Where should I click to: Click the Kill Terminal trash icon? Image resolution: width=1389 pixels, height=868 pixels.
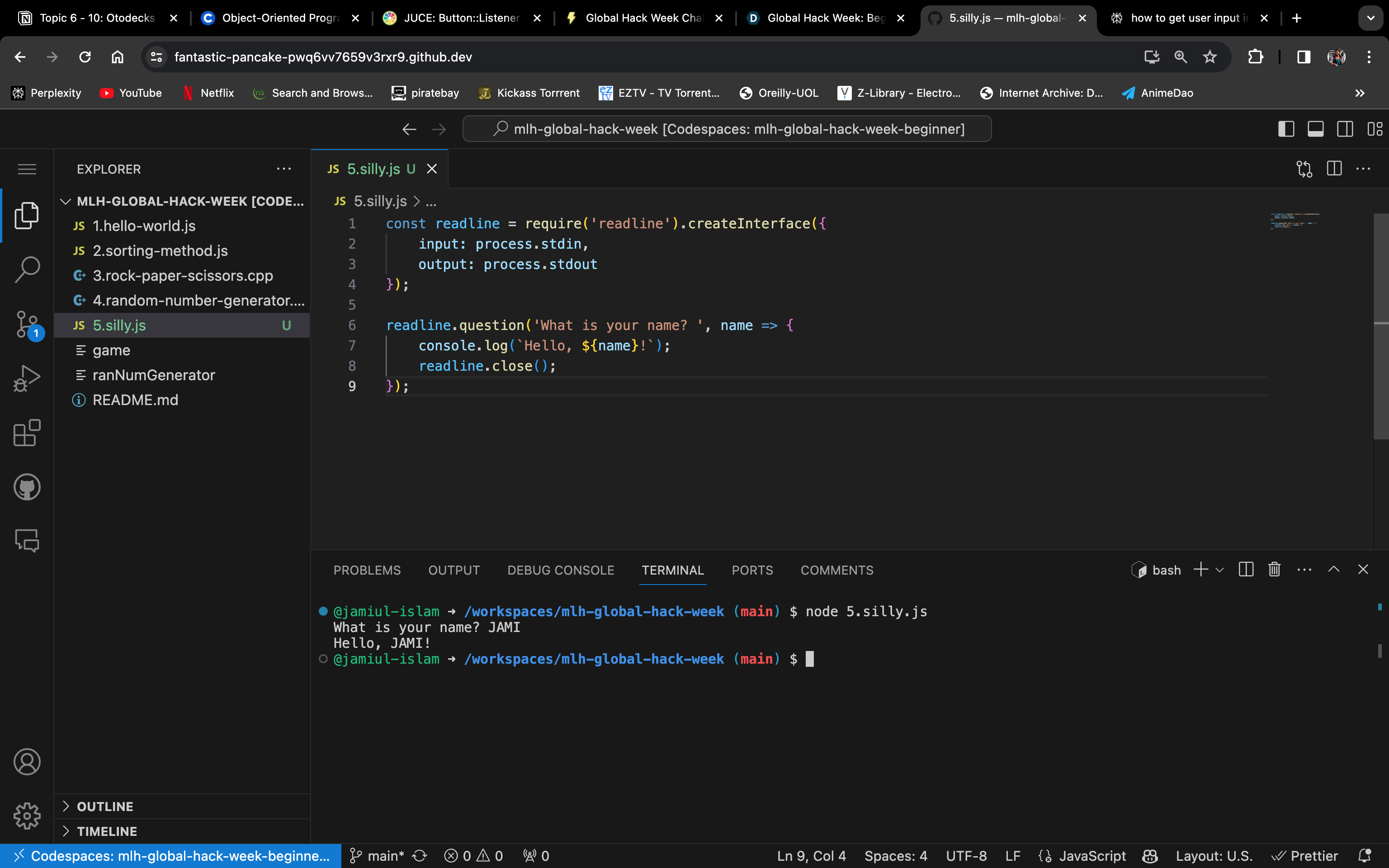pos(1274,570)
